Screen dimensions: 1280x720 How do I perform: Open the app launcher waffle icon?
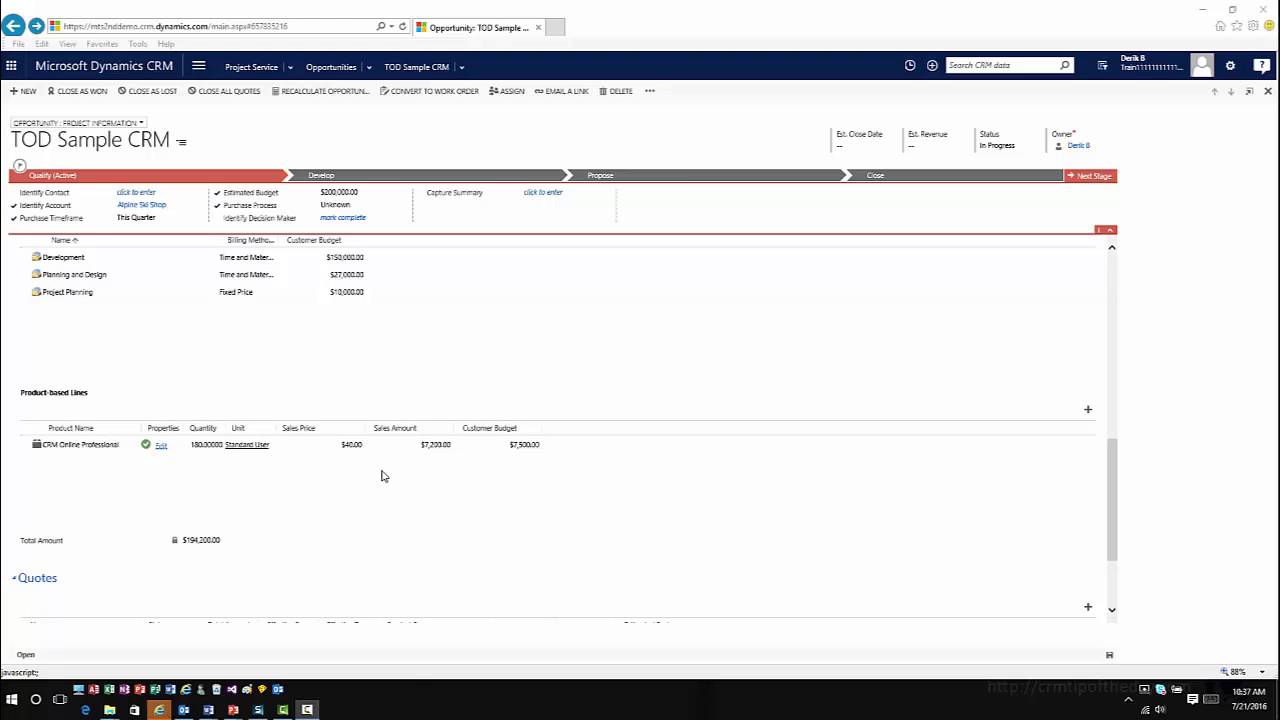pyautogui.click(x=11, y=66)
